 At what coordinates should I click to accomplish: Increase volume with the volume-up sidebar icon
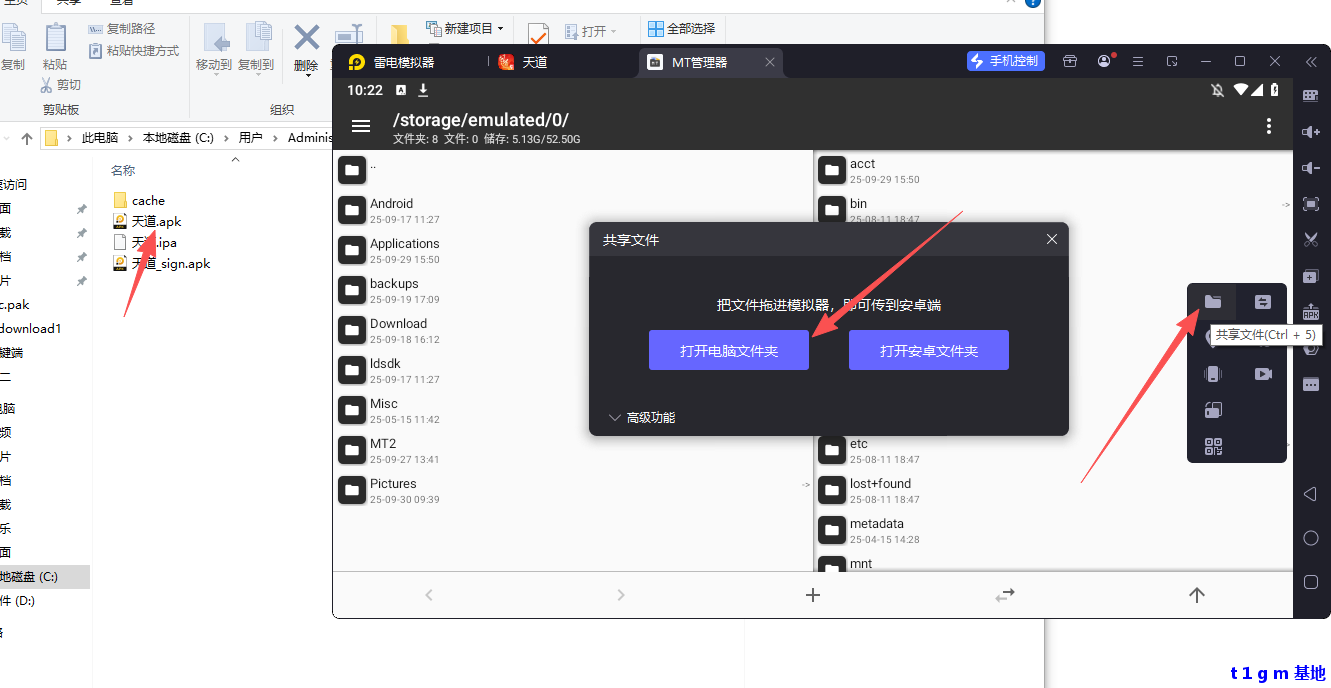[x=1311, y=131]
